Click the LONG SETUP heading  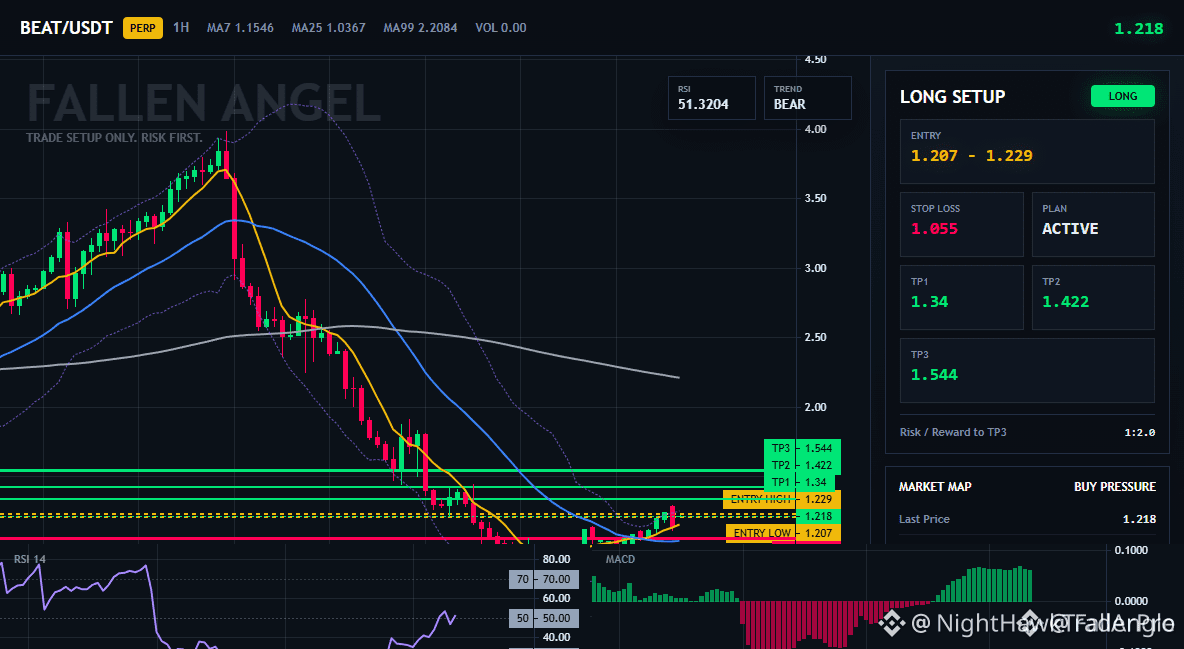tap(952, 97)
